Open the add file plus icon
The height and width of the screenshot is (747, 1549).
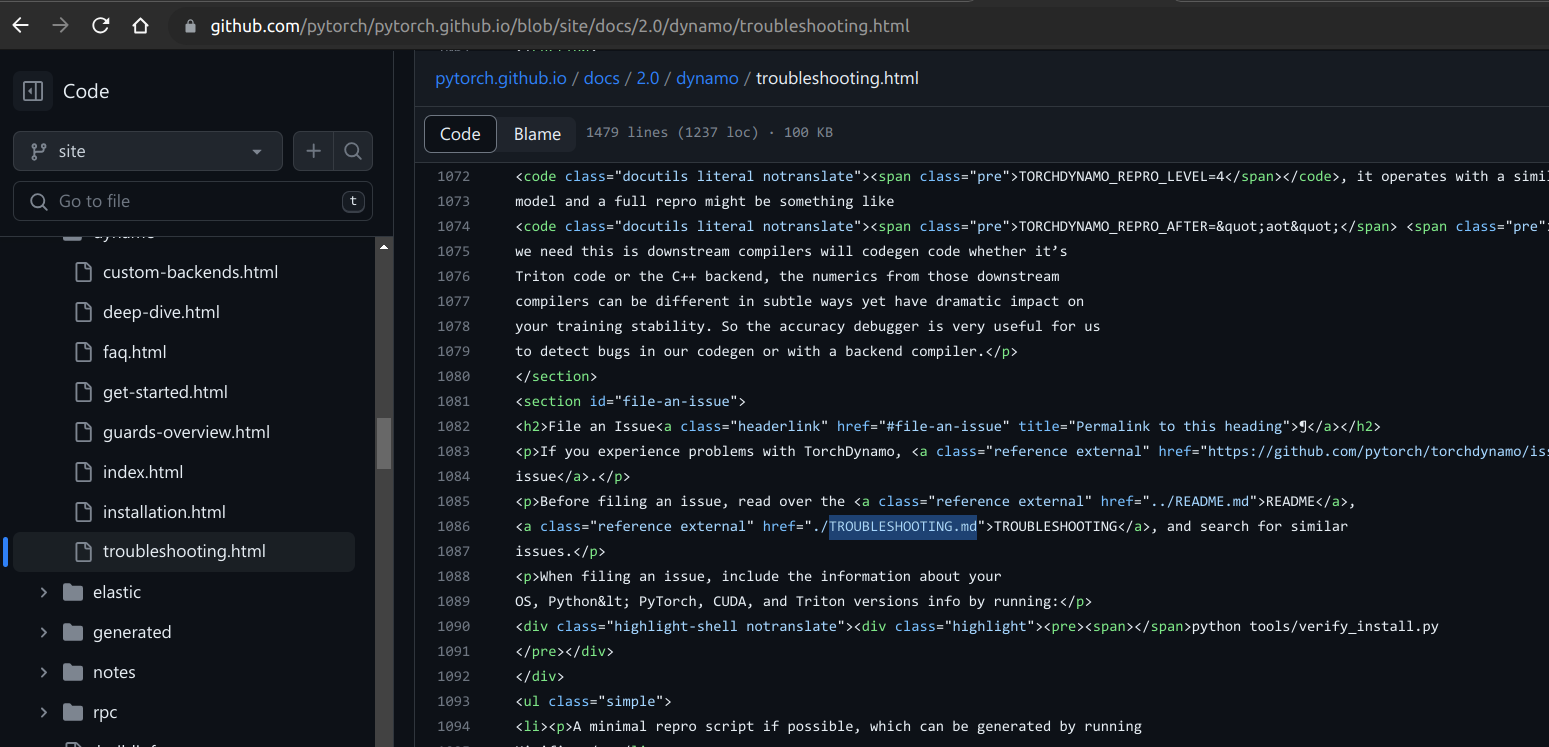click(x=313, y=151)
